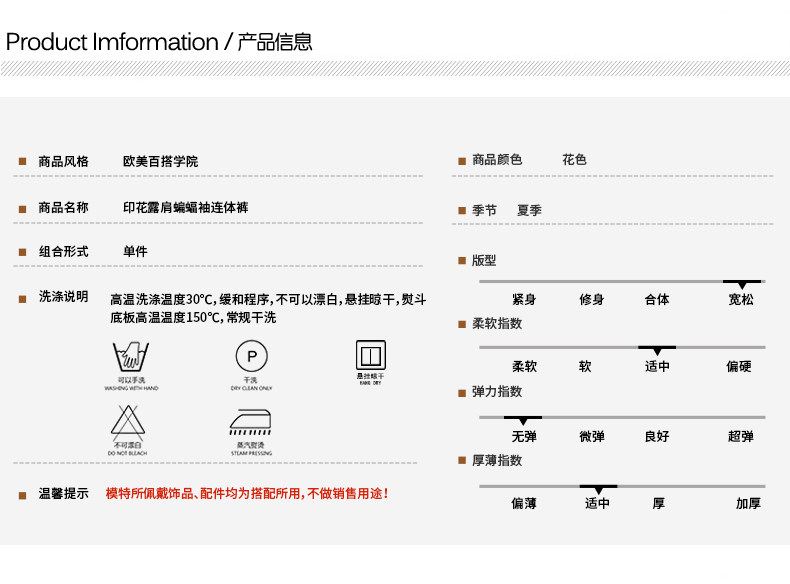Viewport: 790px width, 584px height.
Task: Click the 花色 color value
Action: click(x=574, y=160)
